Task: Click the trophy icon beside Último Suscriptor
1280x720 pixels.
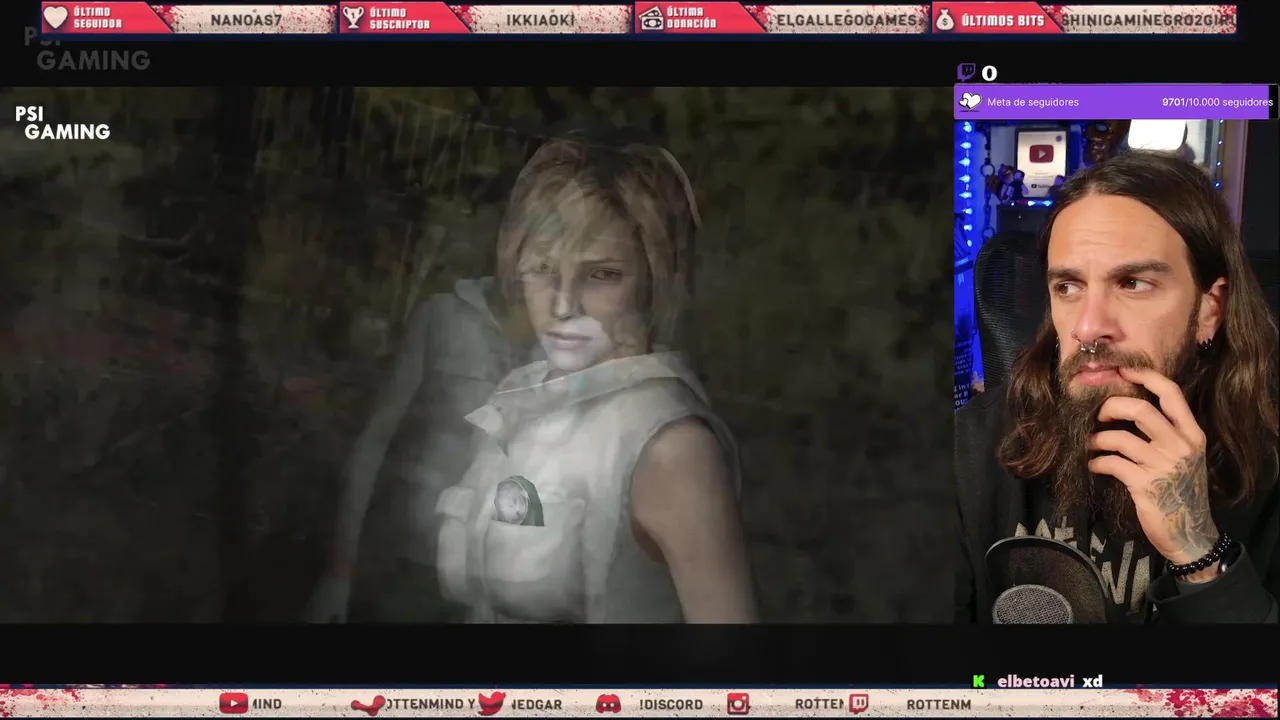Action: click(353, 18)
